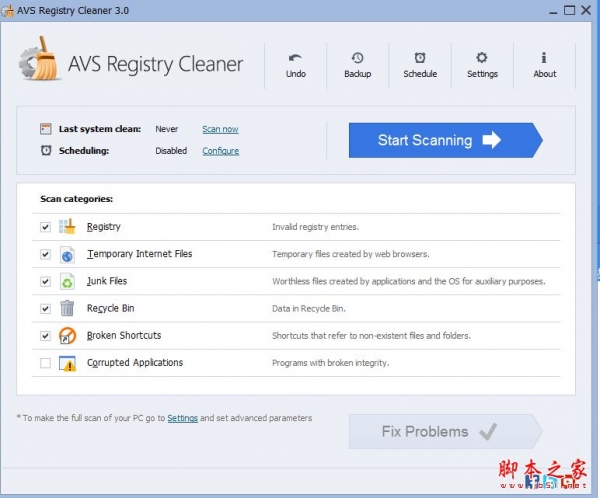
Task: Click the Broken Shortcuts icon
Action: tap(67, 336)
